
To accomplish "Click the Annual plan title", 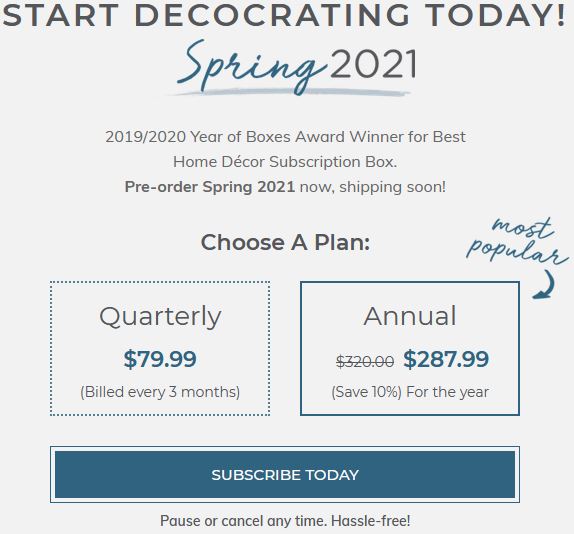I will (410, 316).
